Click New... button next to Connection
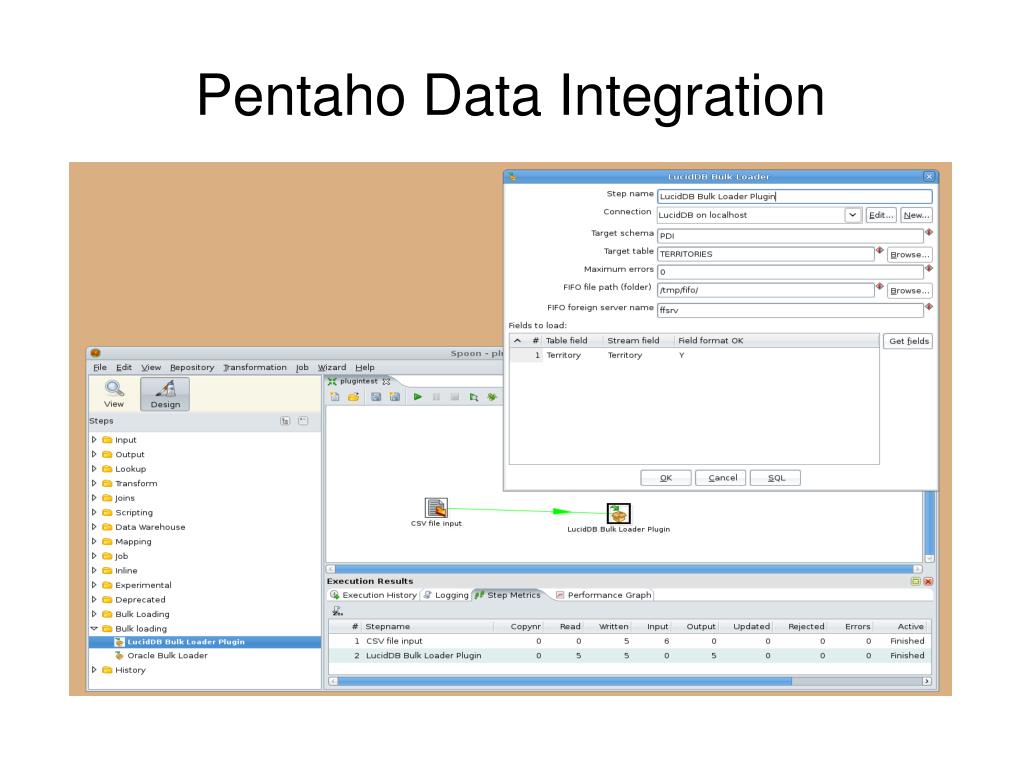Image resolution: width=1023 pixels, height=767 pixels. pos(916,215)
